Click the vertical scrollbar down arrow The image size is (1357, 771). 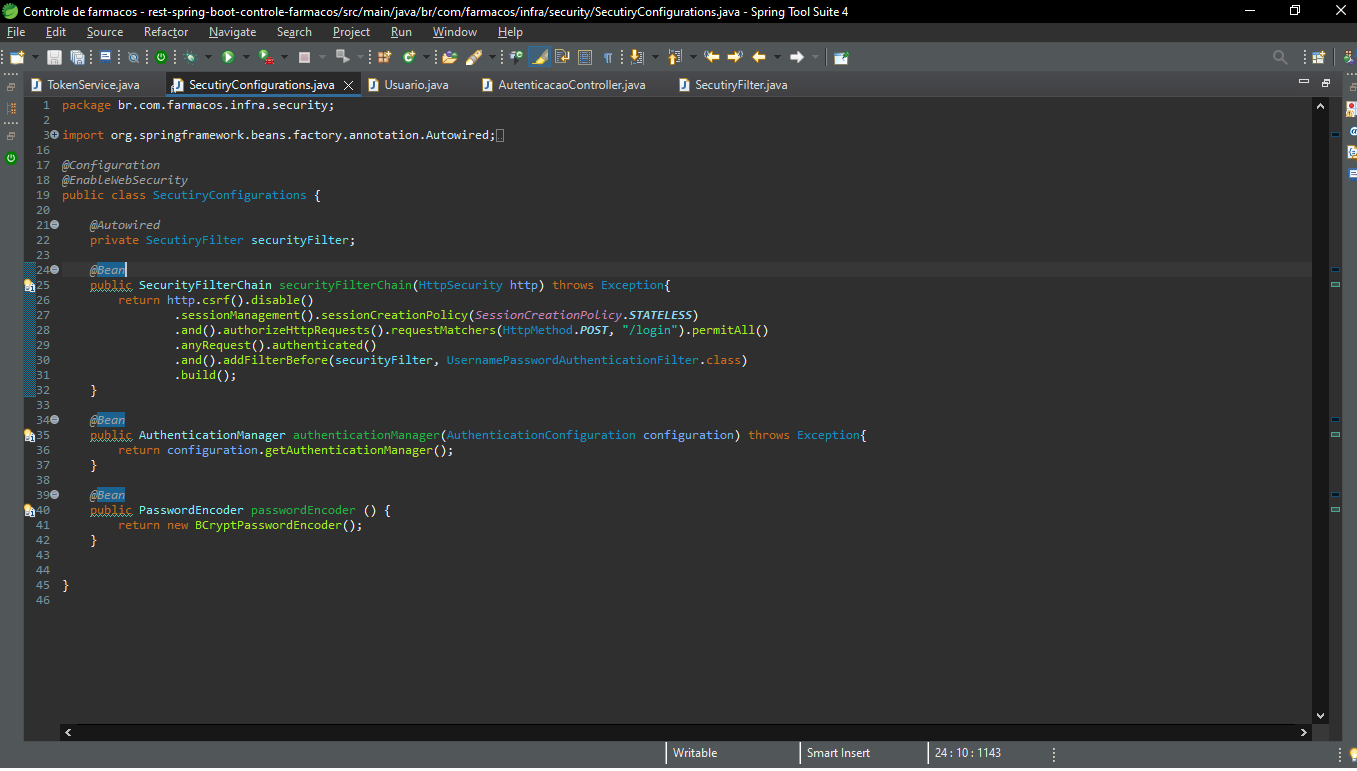pos(1320,716)
